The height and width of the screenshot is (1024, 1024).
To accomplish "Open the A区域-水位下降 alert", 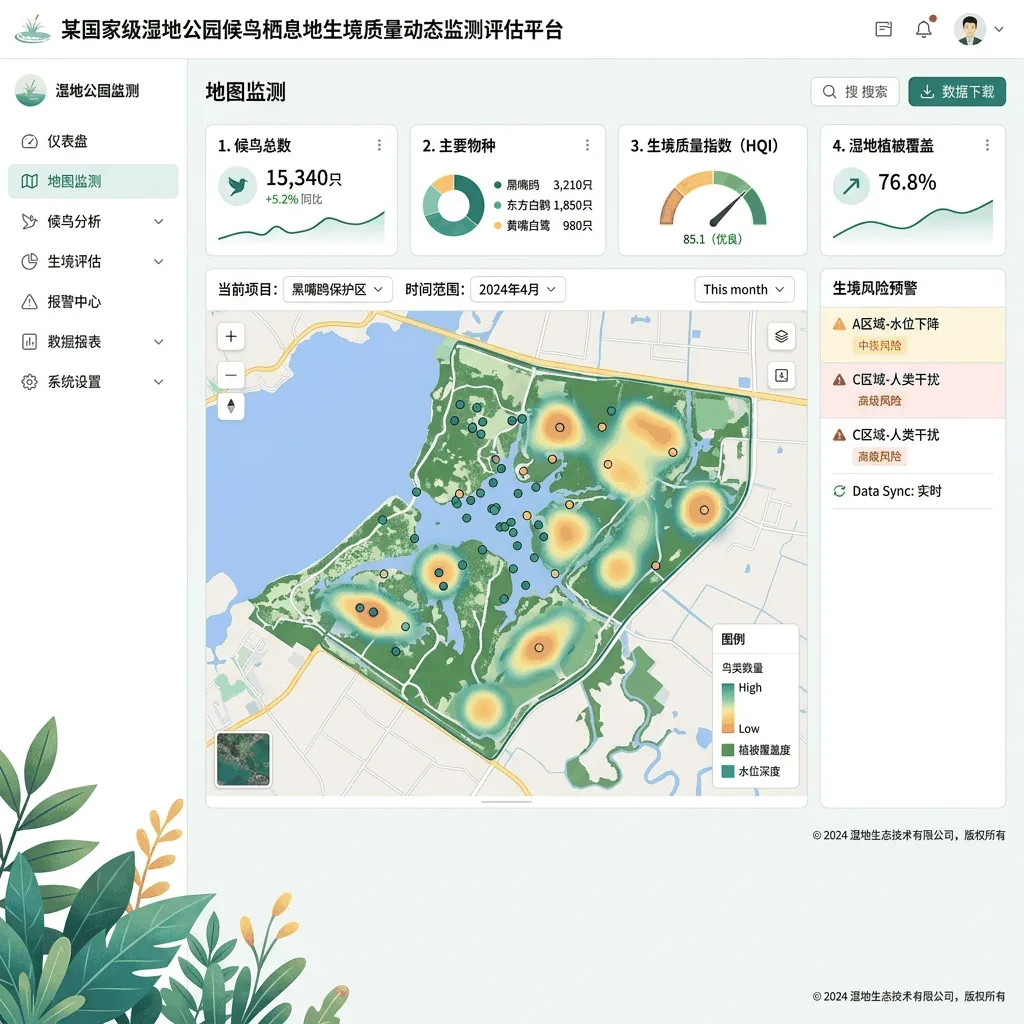I will (x=912, y=334).
